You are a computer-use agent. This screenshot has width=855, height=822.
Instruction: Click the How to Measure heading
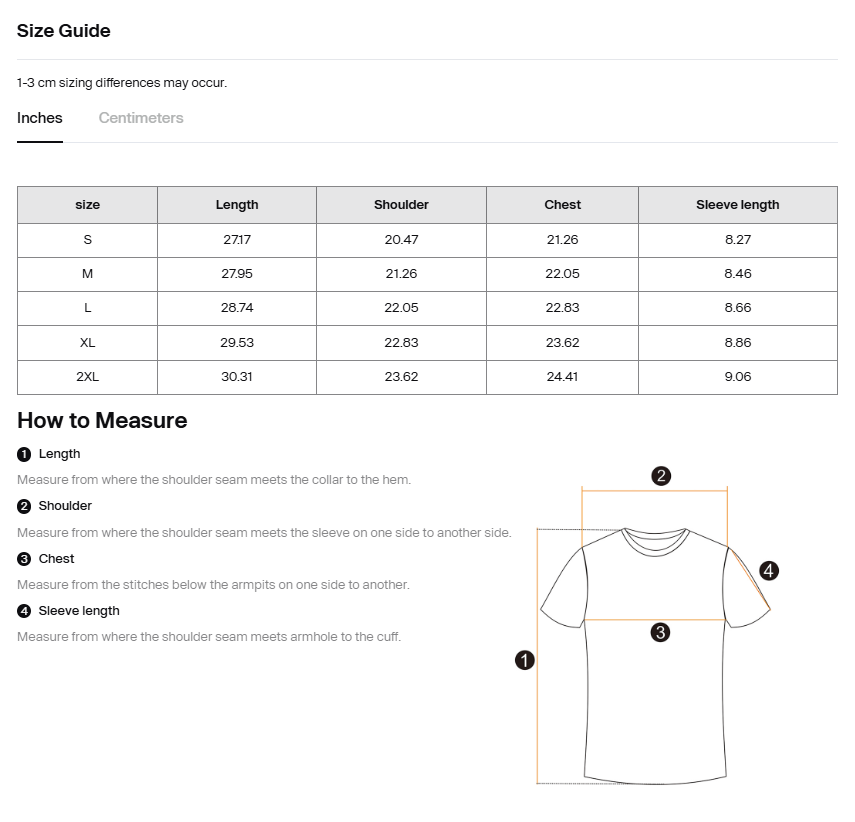101,421
